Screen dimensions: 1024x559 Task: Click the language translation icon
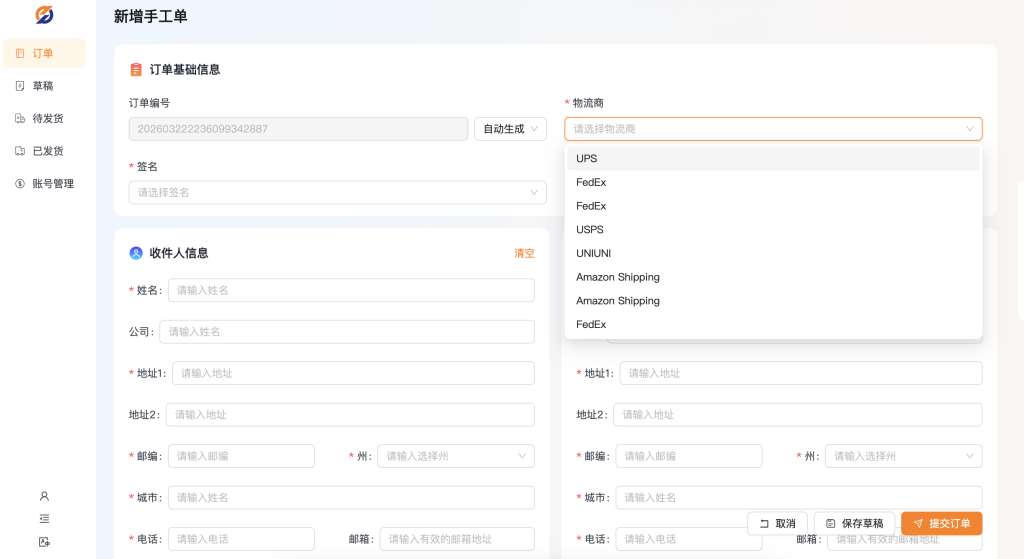click(44, 542)
